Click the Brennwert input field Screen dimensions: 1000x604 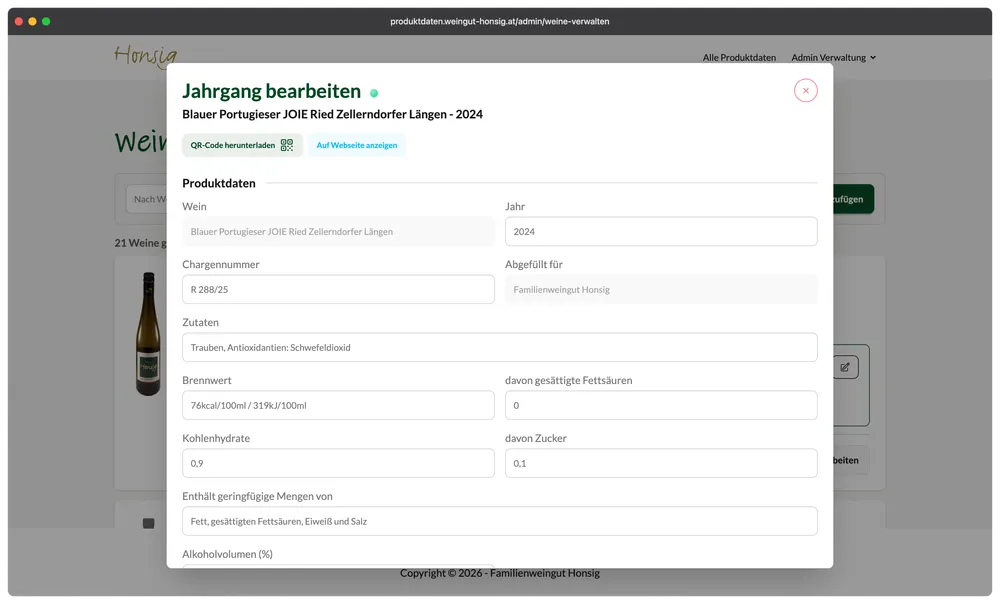pyautogui.click(x=338, y=406)
